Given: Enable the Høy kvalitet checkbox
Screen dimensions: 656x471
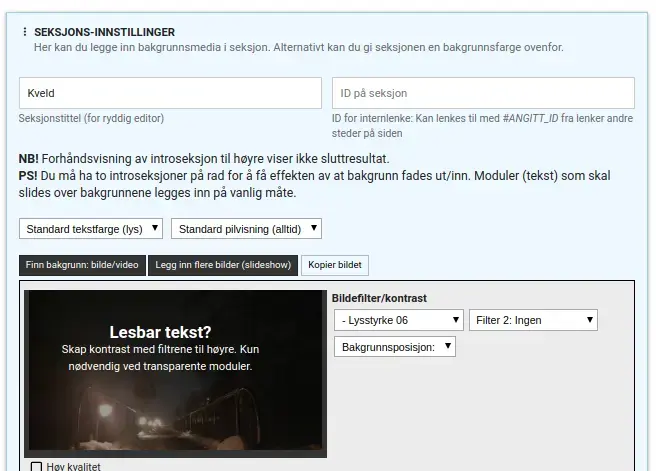Looking at the screenshot, I should click(x=37, y=467).
